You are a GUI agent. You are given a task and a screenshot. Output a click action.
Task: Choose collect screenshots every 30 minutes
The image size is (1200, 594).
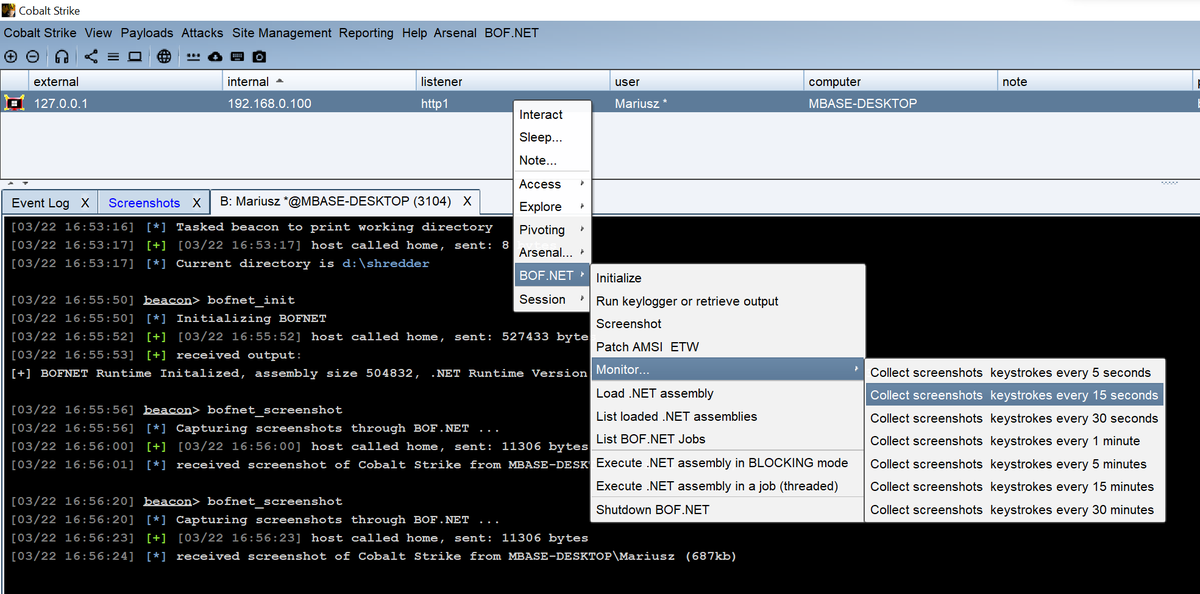point(1015,510)
